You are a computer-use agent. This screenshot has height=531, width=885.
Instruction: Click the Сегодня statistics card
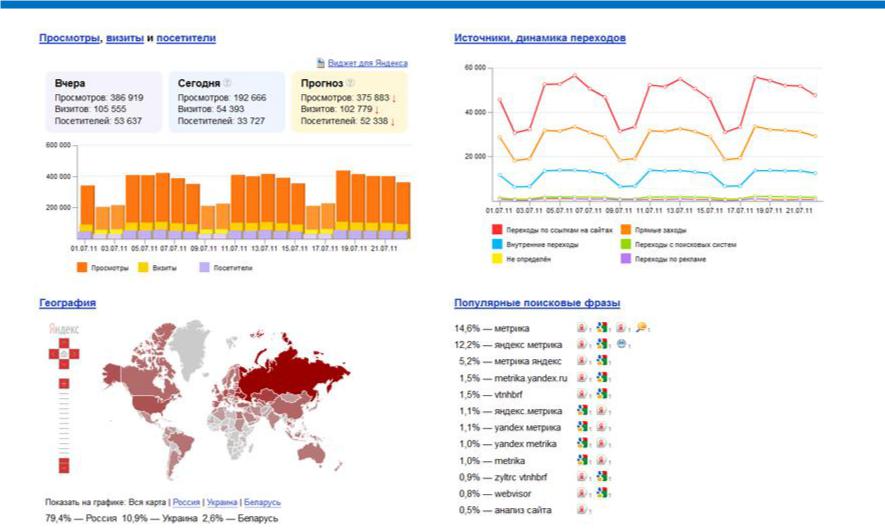tap(227, 102)
